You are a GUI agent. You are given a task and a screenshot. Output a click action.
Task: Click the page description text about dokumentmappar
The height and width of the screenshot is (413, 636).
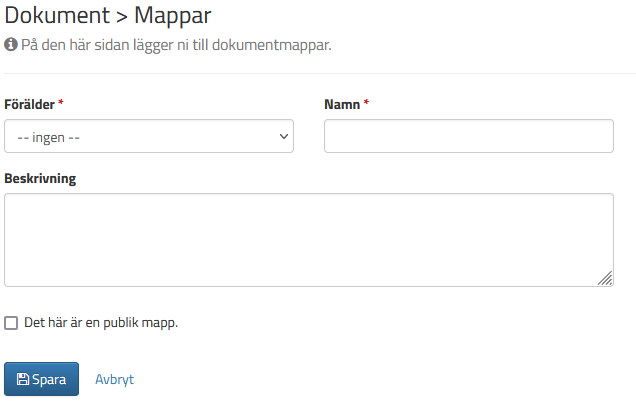(175, 45)
